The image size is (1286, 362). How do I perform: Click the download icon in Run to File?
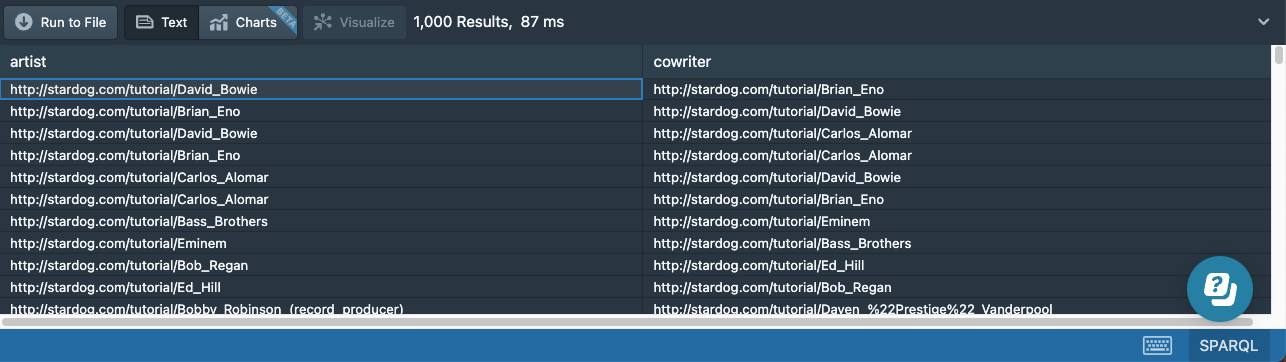tap(24, 22)
